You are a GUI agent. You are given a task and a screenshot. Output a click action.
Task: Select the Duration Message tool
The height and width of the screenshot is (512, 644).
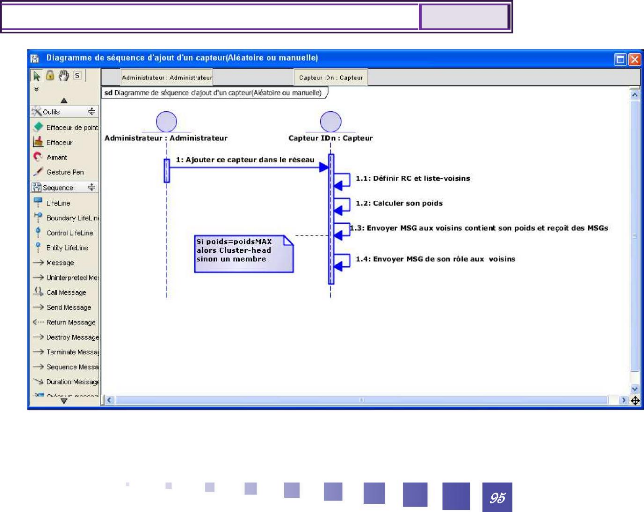[x=66, y=382]
